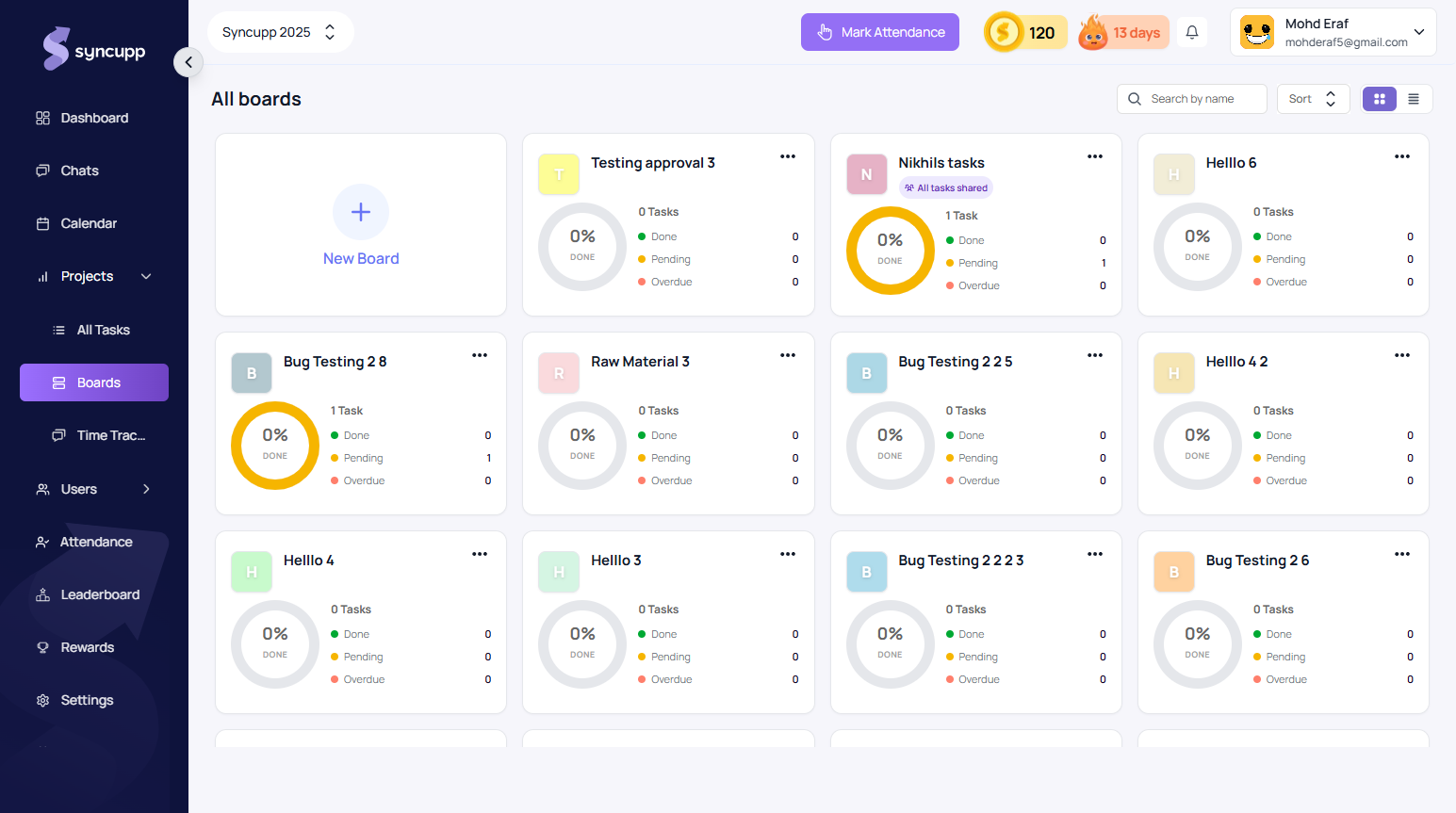Click the All tasks shared badge
This screenshot has height=813, width=1456.
coord(946,187)
